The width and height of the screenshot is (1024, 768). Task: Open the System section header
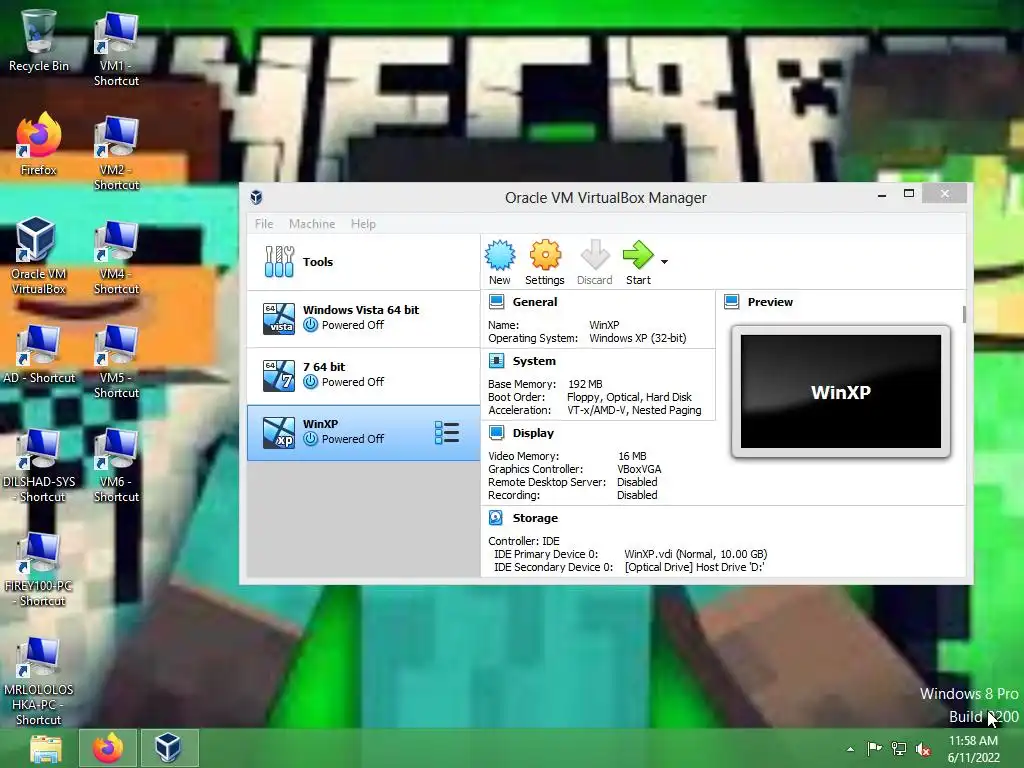(534, 360)
